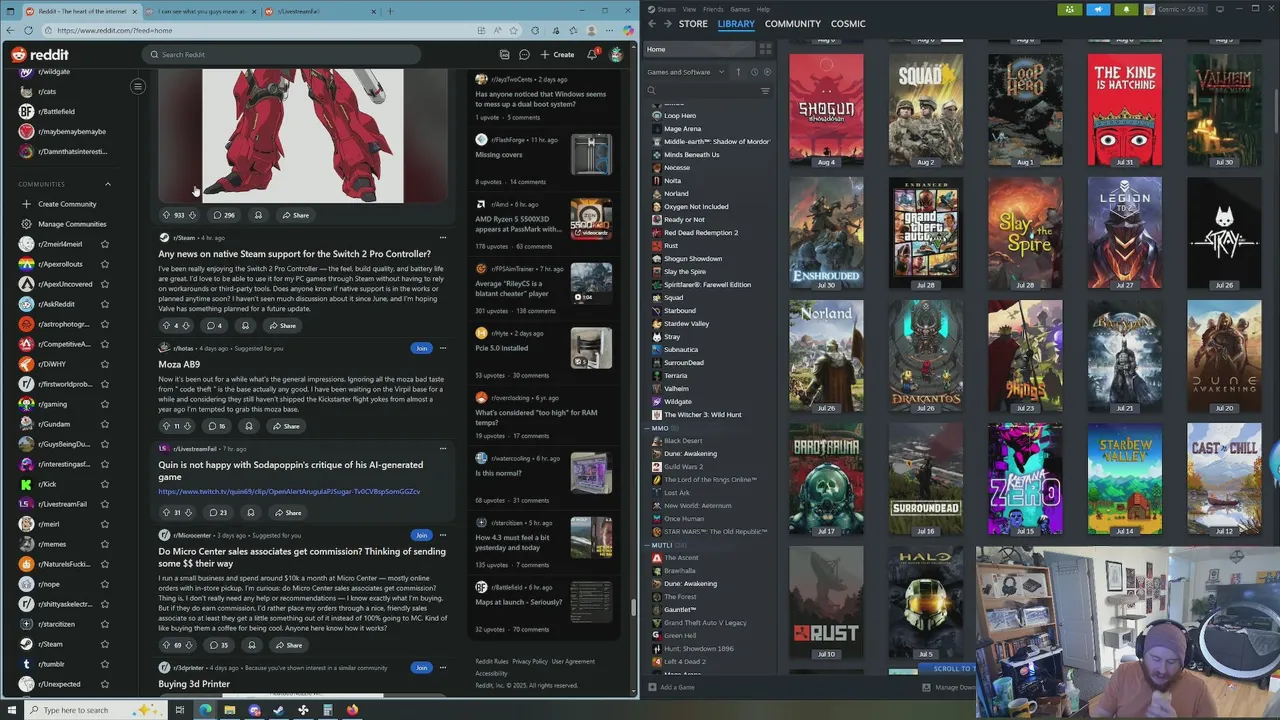Switch to the r/LivestreamFail browser tab
The height and width of the screenshot is (720, 1280).
click(320, 11)
